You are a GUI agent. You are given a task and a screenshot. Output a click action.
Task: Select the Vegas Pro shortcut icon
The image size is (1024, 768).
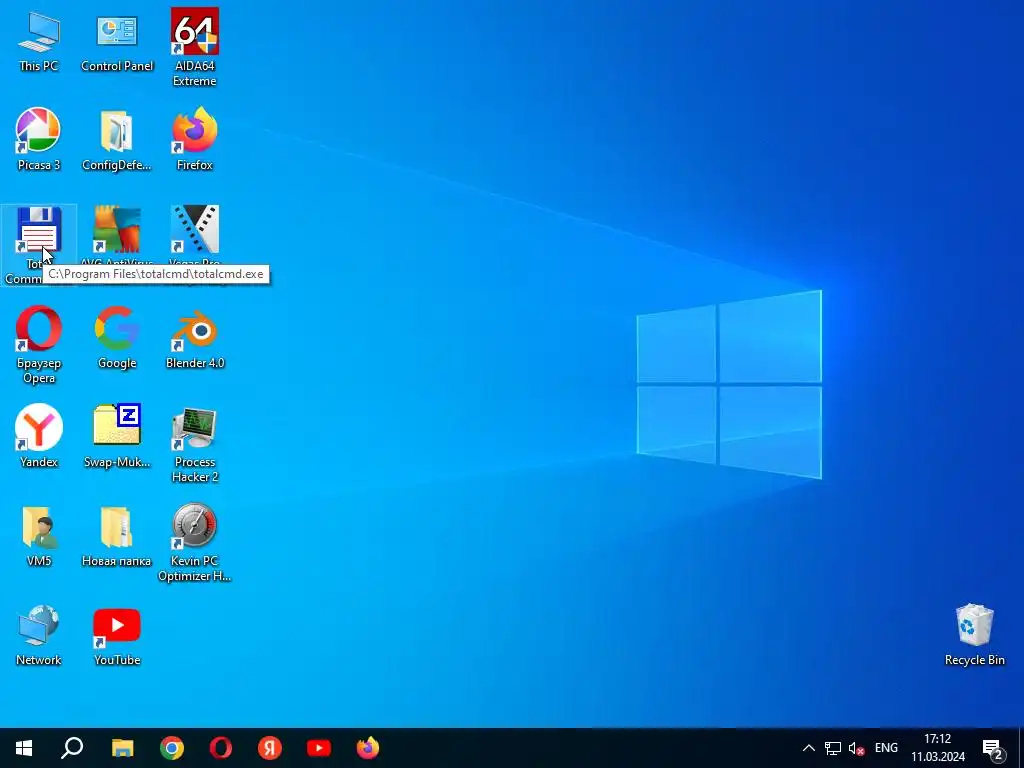click(195, 229)
